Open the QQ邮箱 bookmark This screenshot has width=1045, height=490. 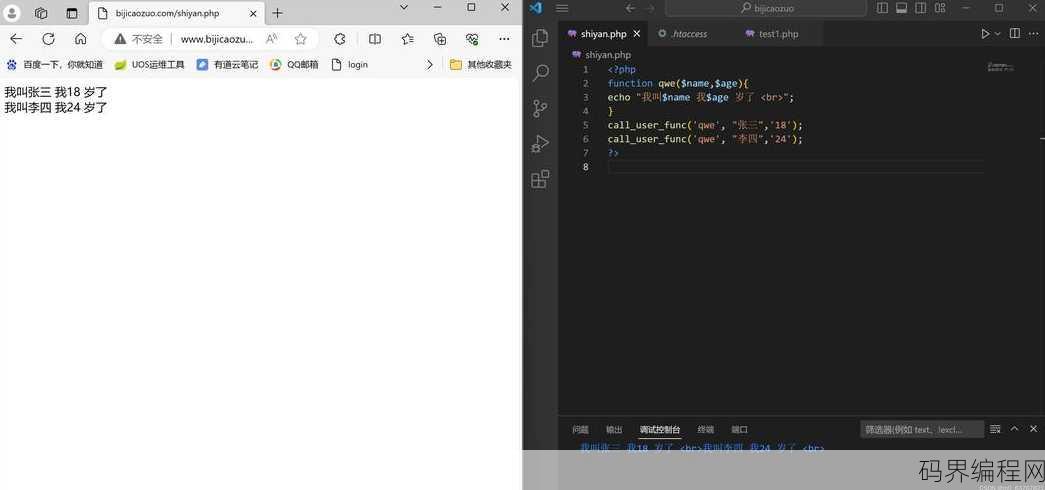coord(294,65)
